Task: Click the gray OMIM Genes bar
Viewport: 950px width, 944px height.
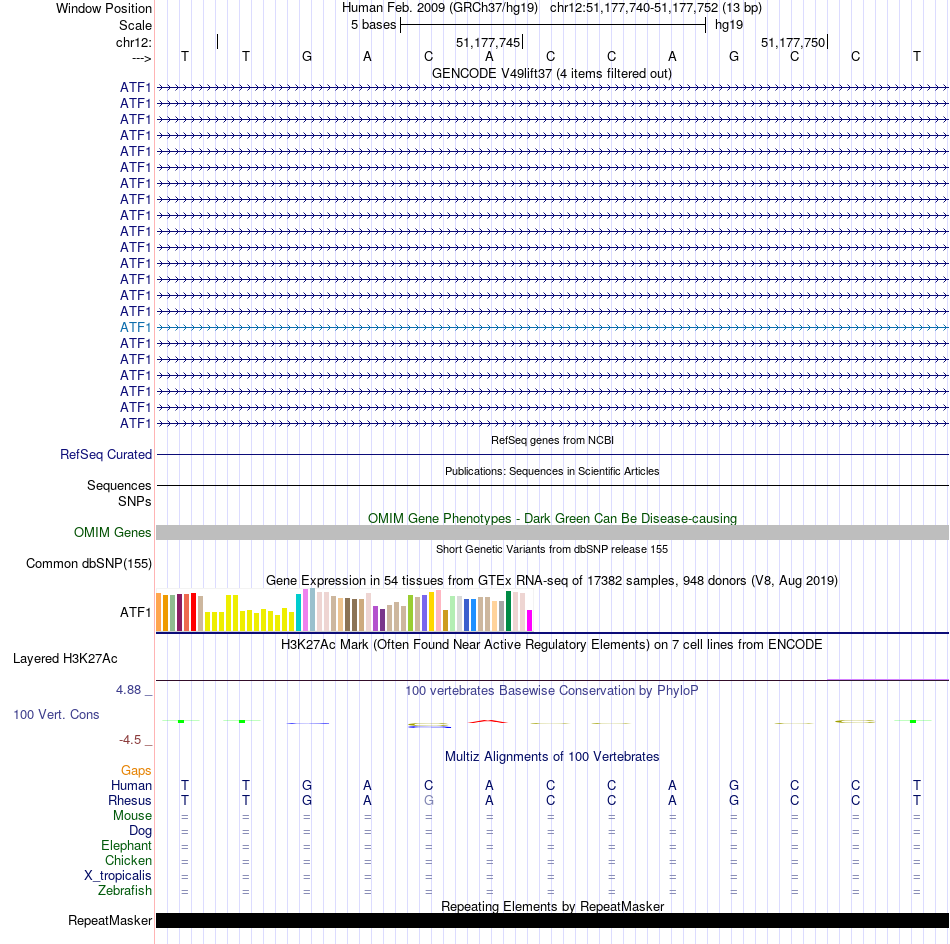Action: coord(553,533)
